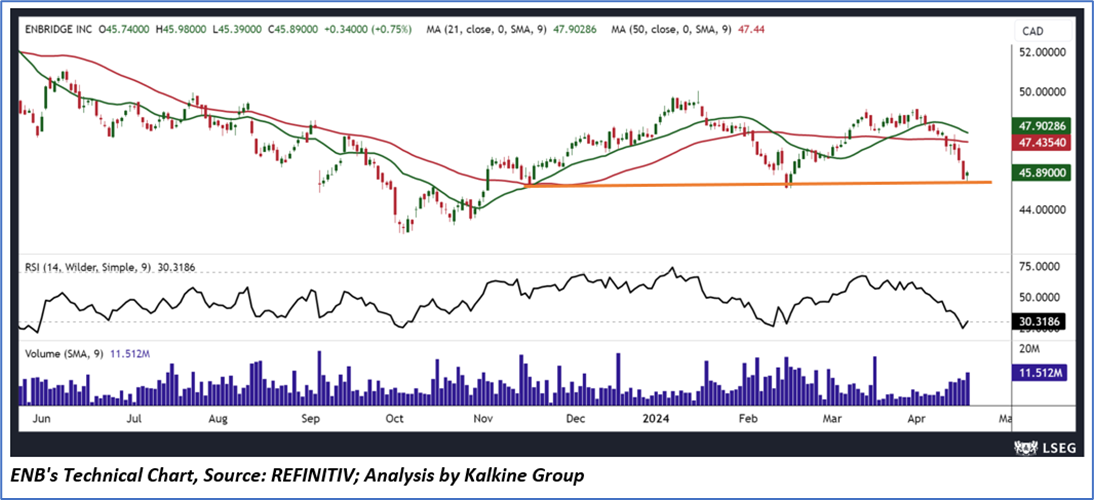Click the Dec label on time axis
Viewport: 1094px width, 500px height.
(575, 419)
